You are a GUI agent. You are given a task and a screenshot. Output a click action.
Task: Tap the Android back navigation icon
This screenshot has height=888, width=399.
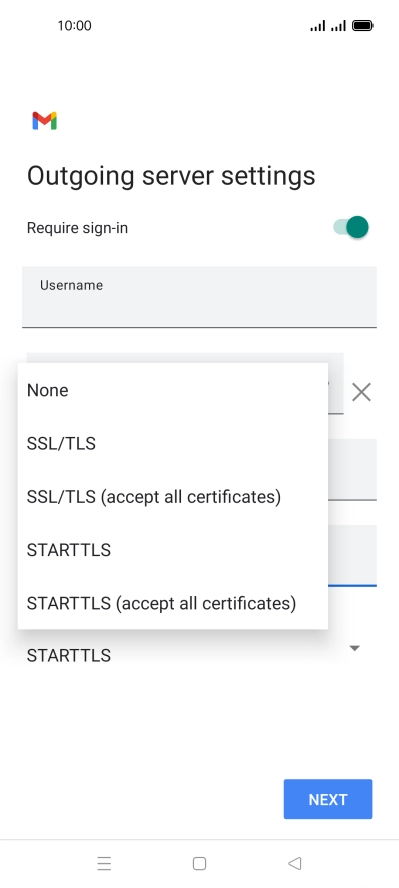click(294, 863)
